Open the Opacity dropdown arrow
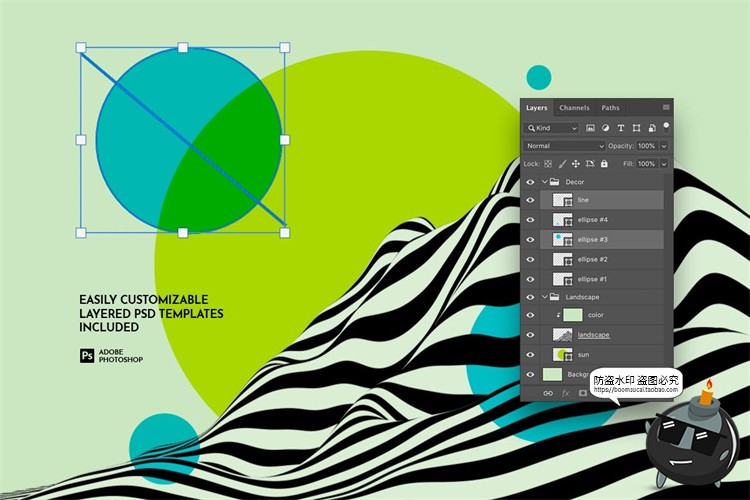This screenshot has width=750, height=500. [664, 146]
